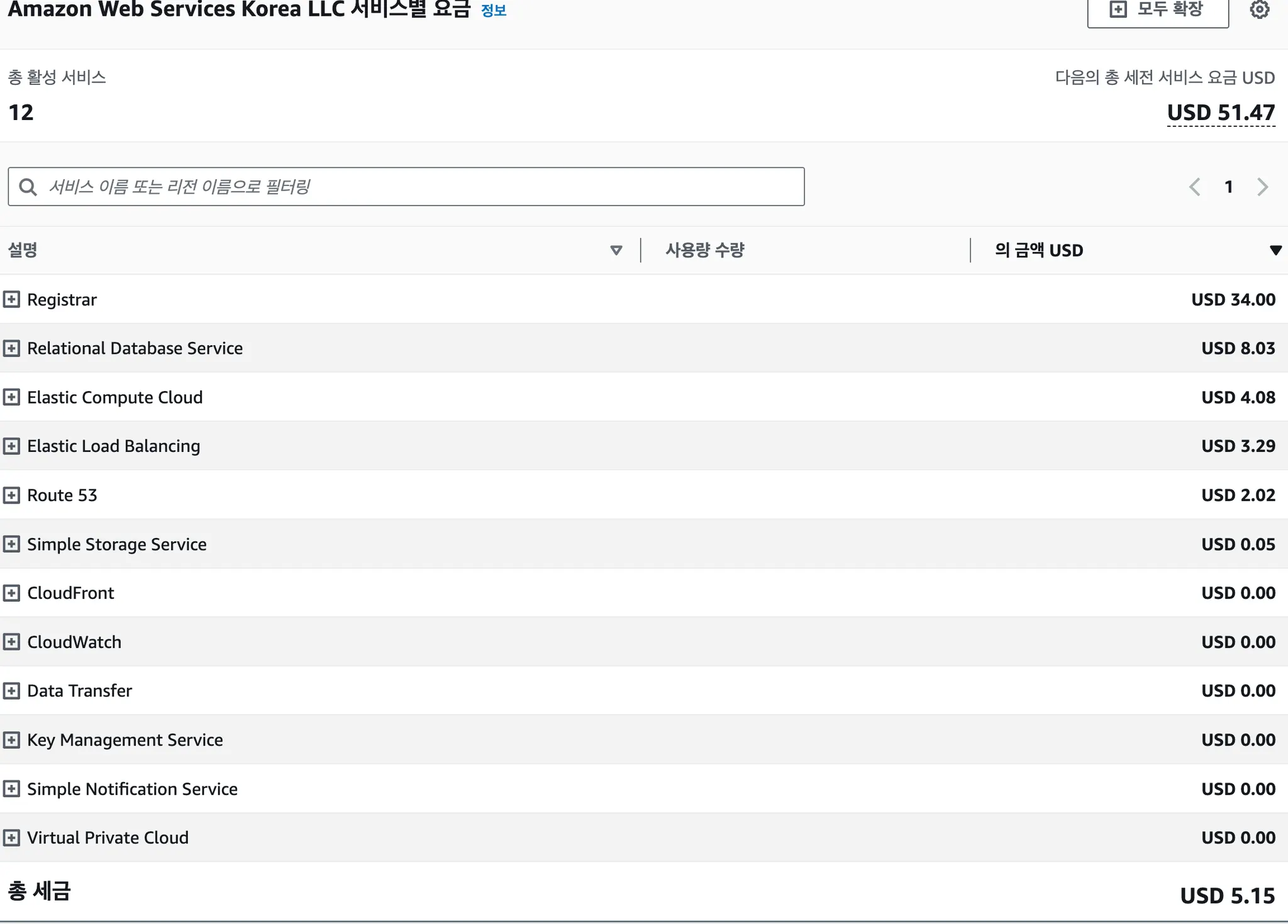Screen dimensions: 1288x924
Task: Expand Simple Storage Service charges
Action: coord(11,544)
